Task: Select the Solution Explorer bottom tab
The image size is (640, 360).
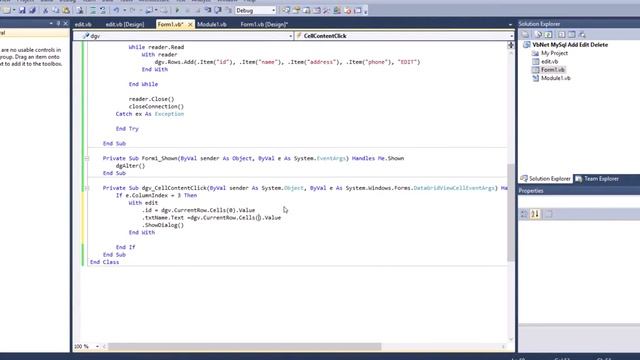Action: [545, 179]
